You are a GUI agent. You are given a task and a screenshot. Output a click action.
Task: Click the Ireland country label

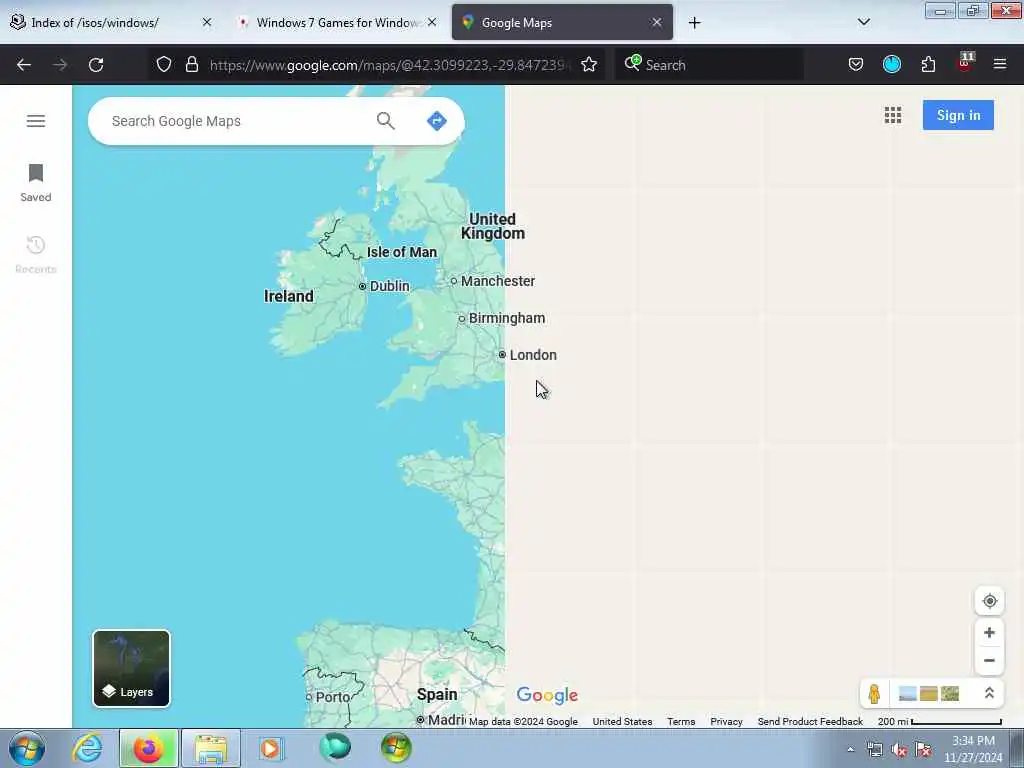(289, 296)
